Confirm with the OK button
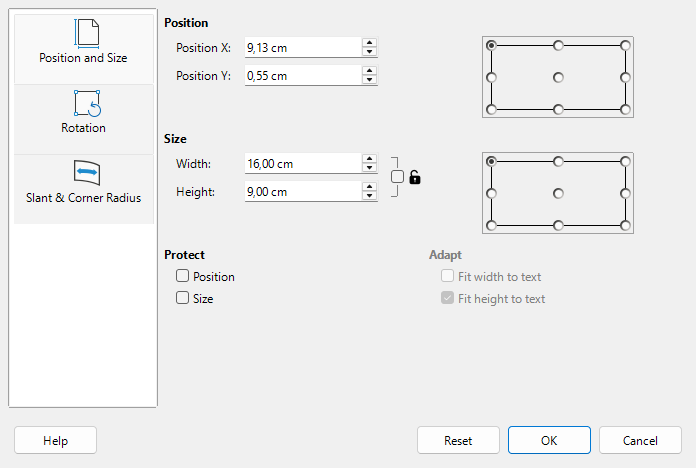696x468 pixels. pyautogui.click(x=549, y=440)
